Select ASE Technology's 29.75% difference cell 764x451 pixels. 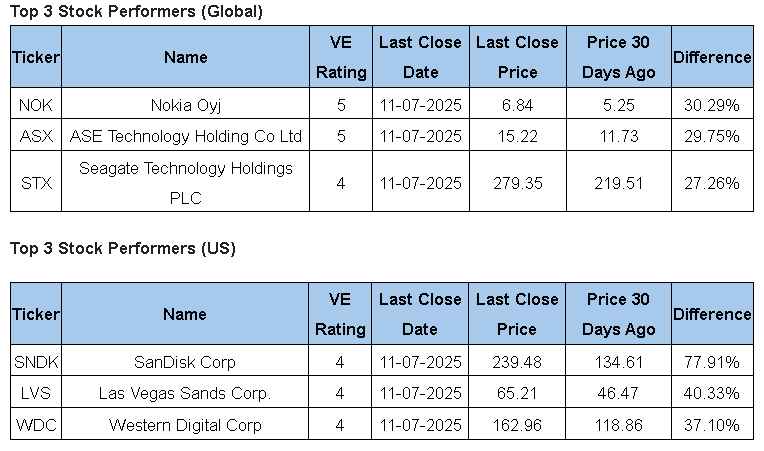click(711, 136)
